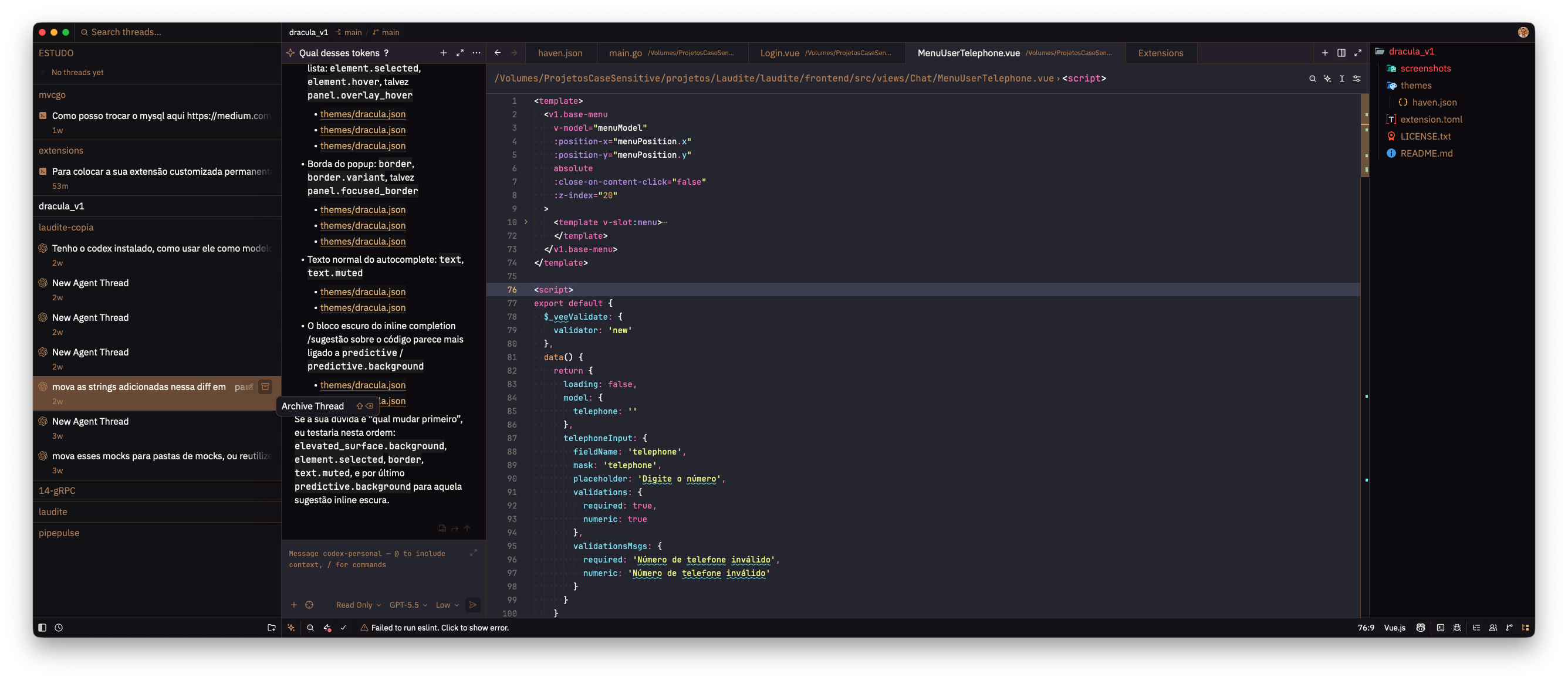1568x681 pixels.
Task: Open first themes/dracula.json link in chat
Action: point(363,114)
